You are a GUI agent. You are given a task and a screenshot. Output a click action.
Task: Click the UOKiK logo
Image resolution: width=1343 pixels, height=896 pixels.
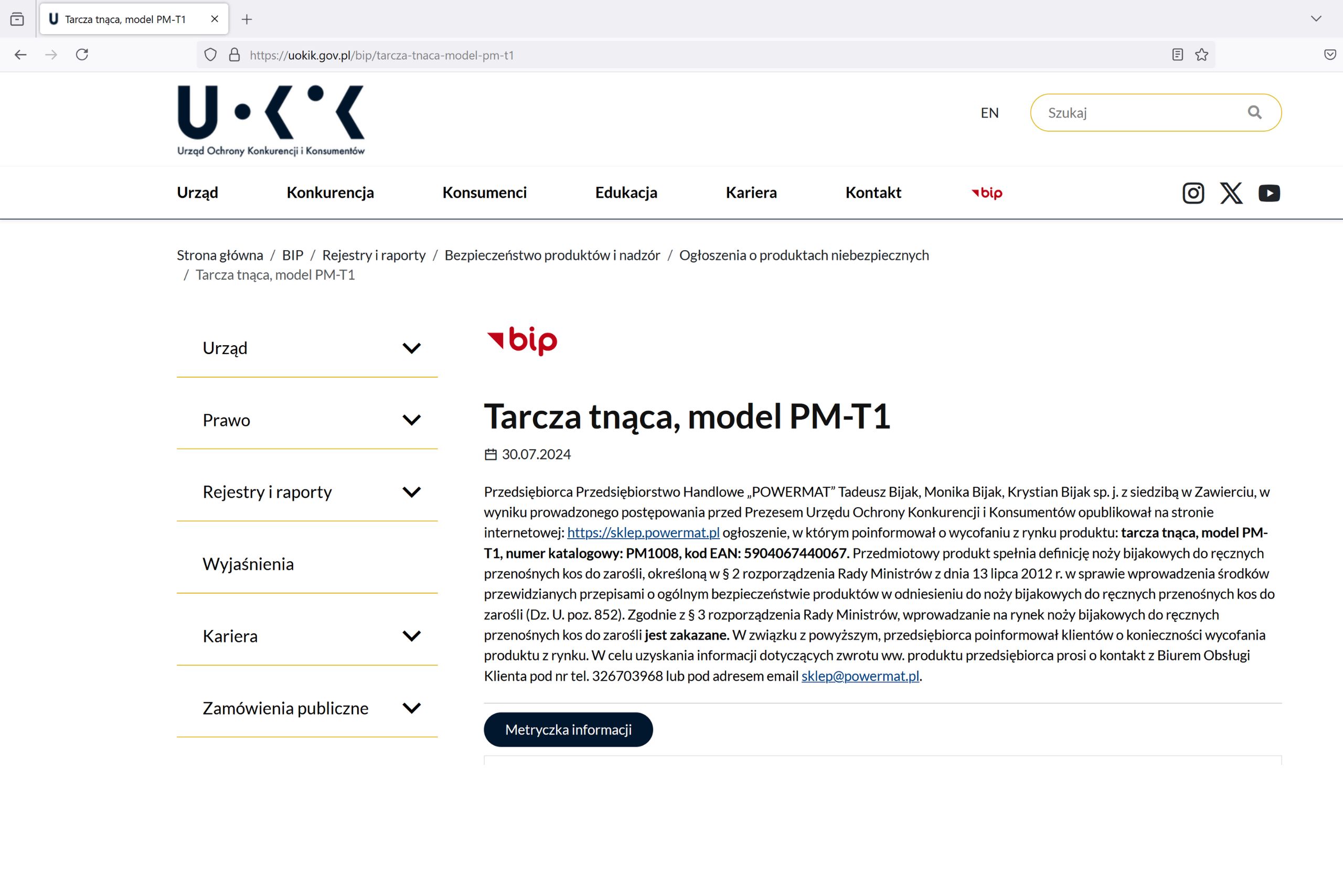271,121
